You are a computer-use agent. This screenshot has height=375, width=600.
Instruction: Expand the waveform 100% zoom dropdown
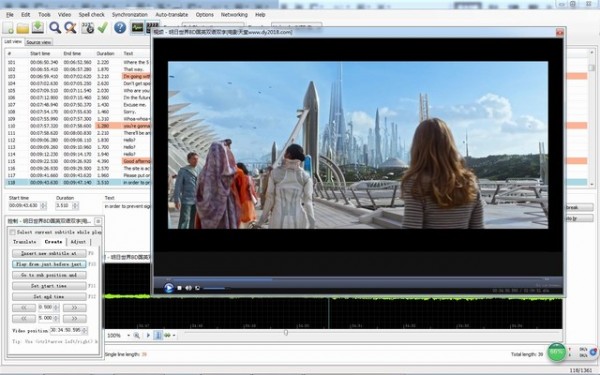coord(128,336)
